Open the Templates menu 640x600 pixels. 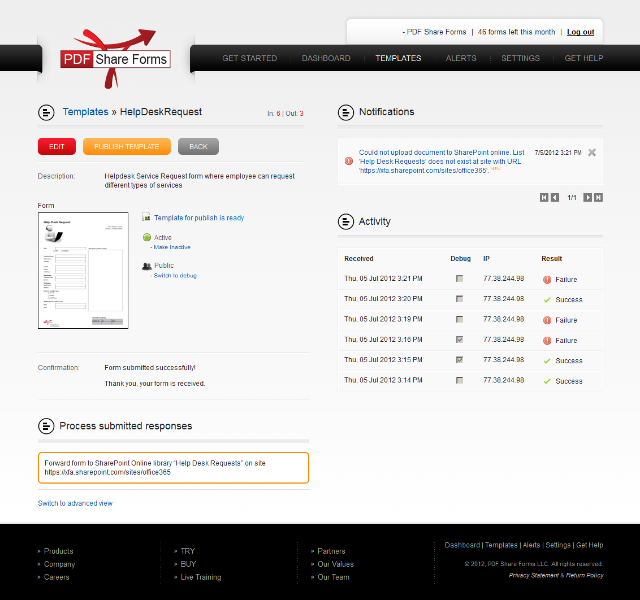tap(398, 58)
